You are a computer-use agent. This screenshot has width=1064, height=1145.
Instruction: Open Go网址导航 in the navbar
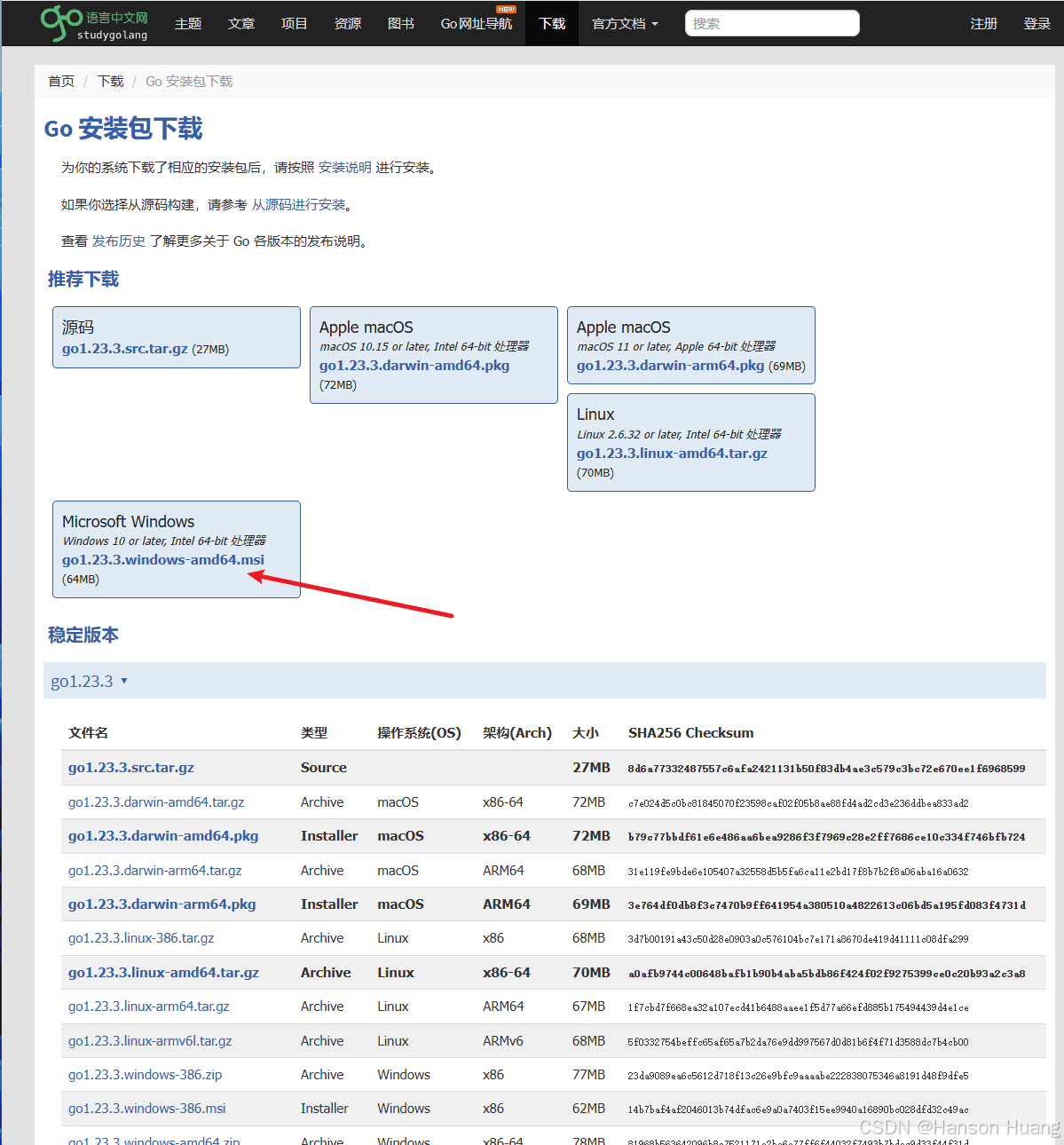click(477, 24)
